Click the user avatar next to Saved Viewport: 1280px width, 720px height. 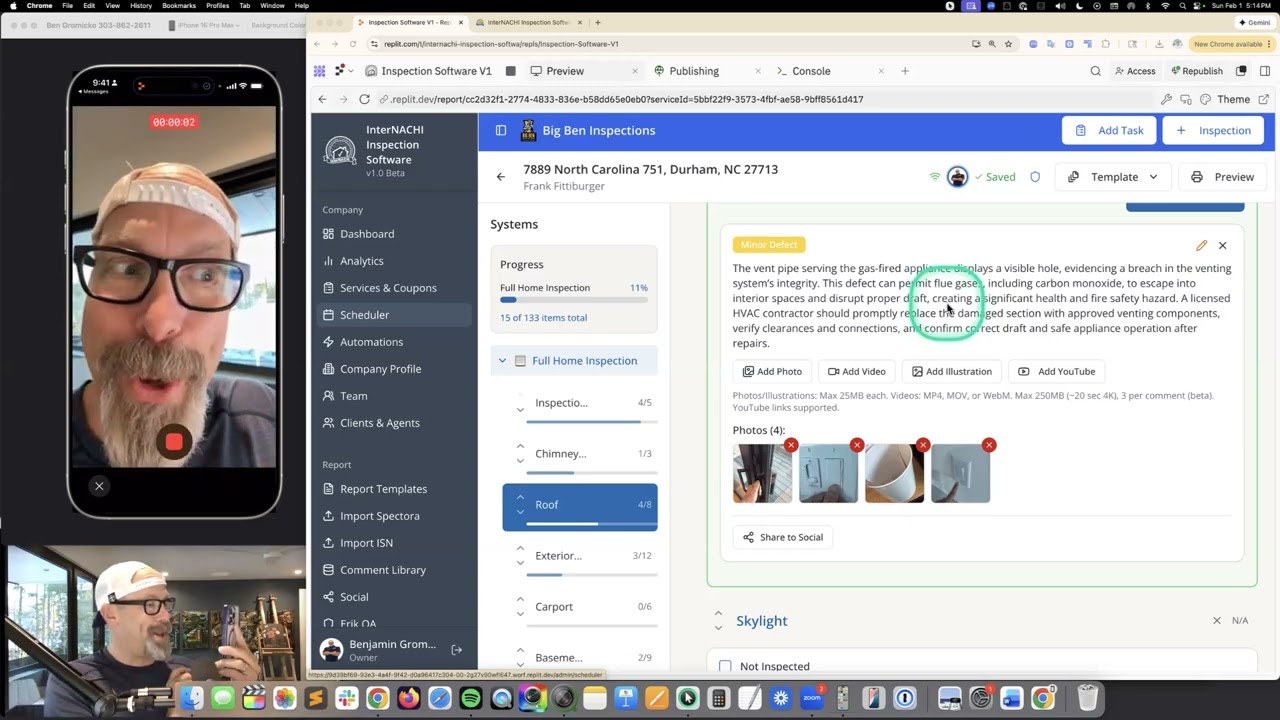(957, 177)
